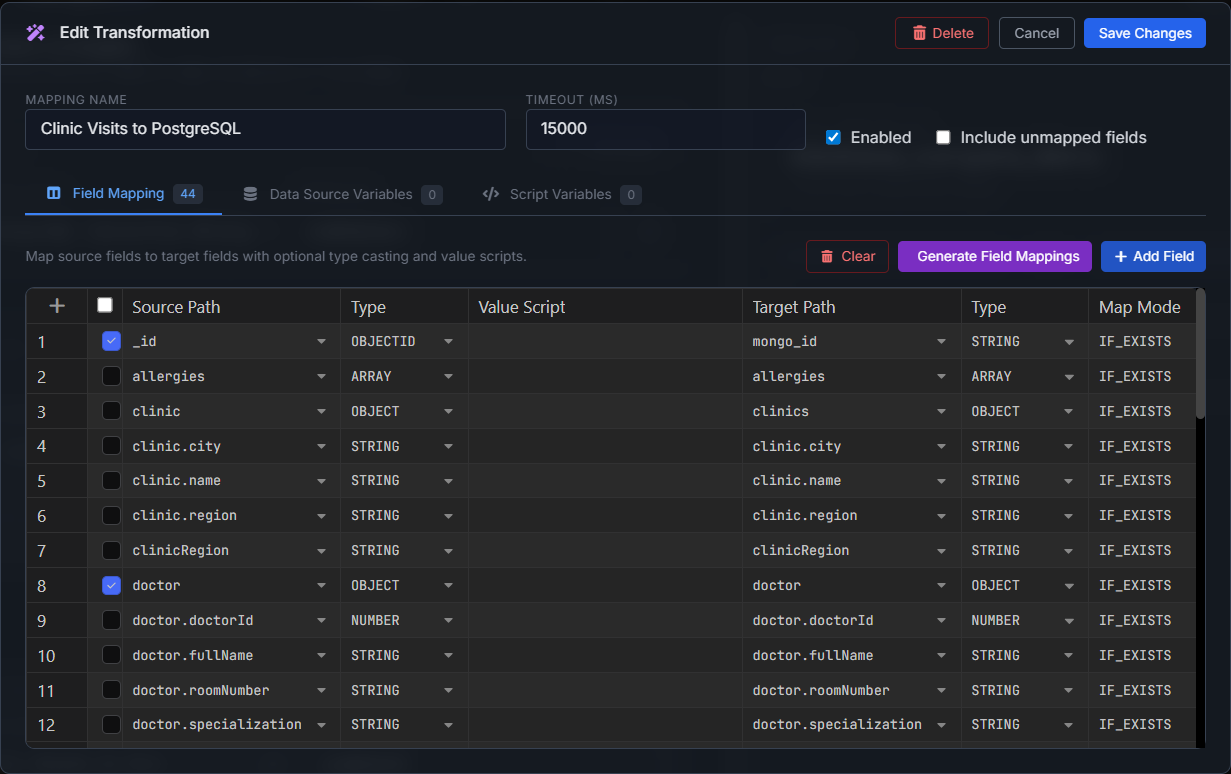Open doctor.roomNumber target type dropdown
The width and height of the screenshot is (1231, 774).
(x=1069, y=691)
